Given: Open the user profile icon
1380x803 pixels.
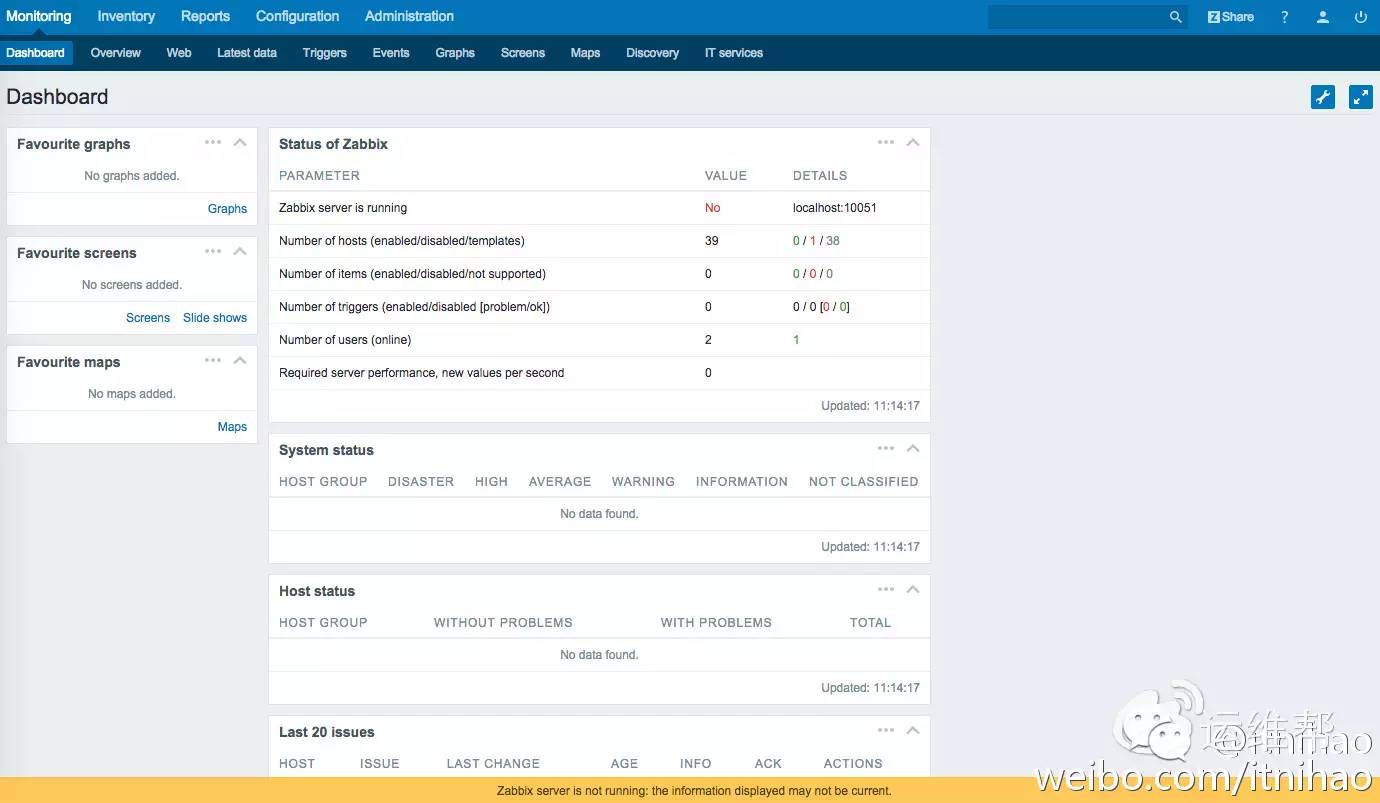Looking at the screenshot, I should tap(1323, 17).
